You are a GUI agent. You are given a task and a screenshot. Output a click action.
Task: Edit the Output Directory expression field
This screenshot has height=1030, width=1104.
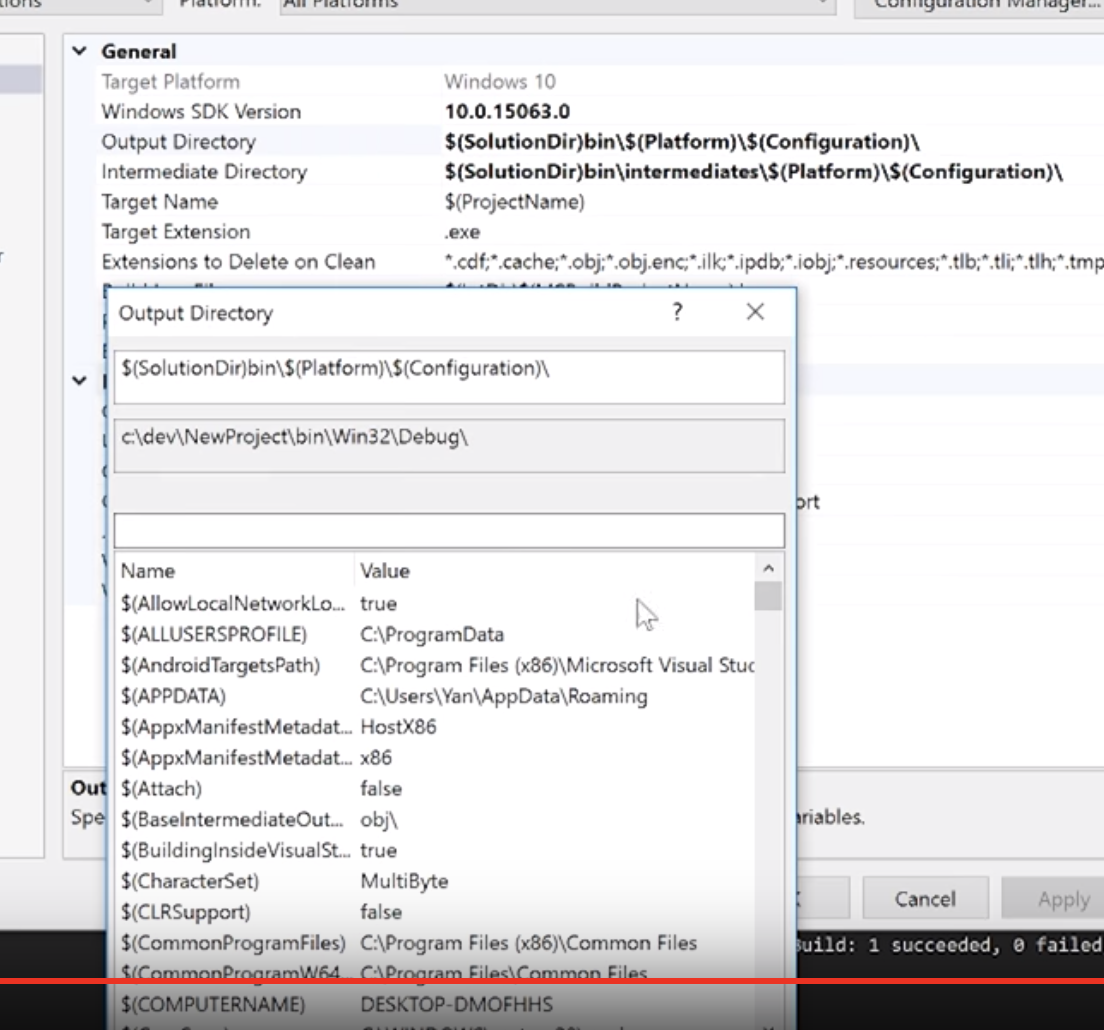(x=449, y=377)
